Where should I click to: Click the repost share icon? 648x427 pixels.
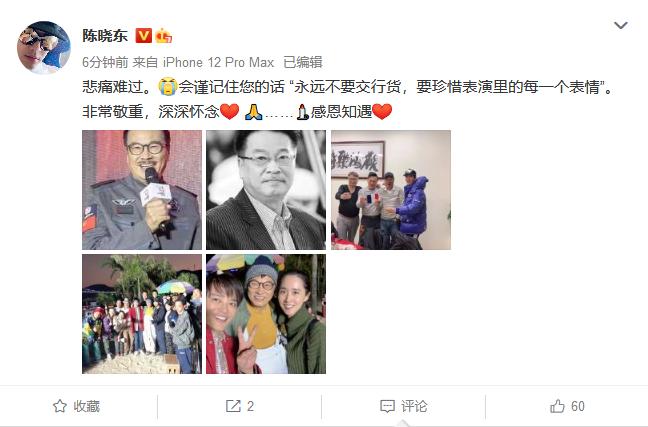click(233, 406)
